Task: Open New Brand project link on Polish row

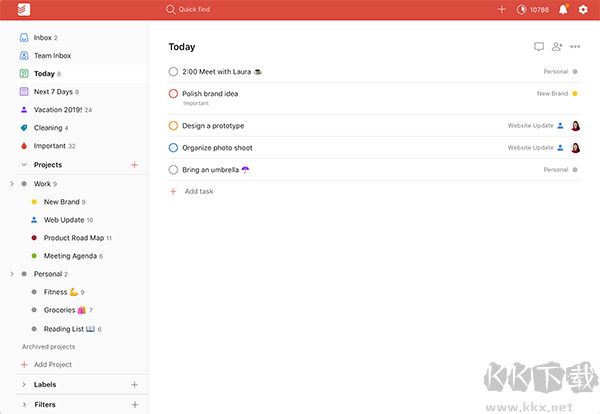Action: [552, 93]
